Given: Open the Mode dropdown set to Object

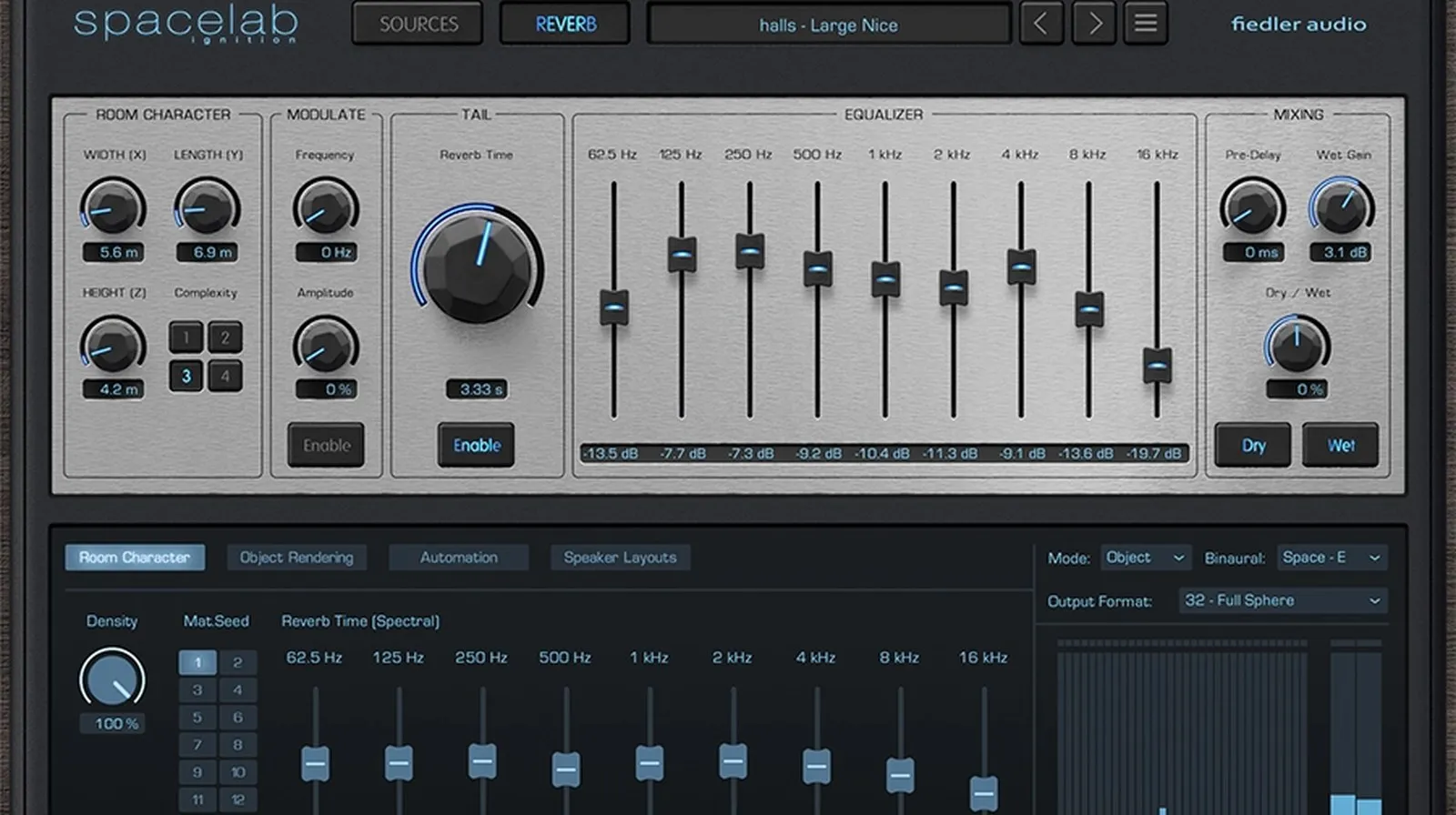Looking at the screenshot, I should click(x=1145, y=558).
